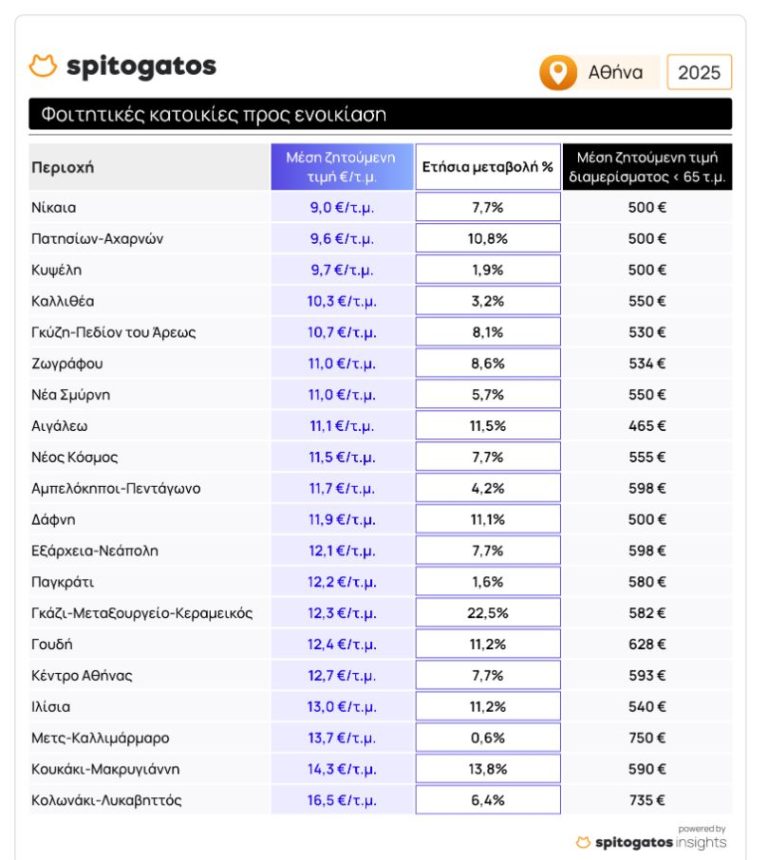This screenshot has height=860, width=768.
Task: Click the Μέση ζητούμενη τιμή €/τ.μ. header
Action: [341, 167]
